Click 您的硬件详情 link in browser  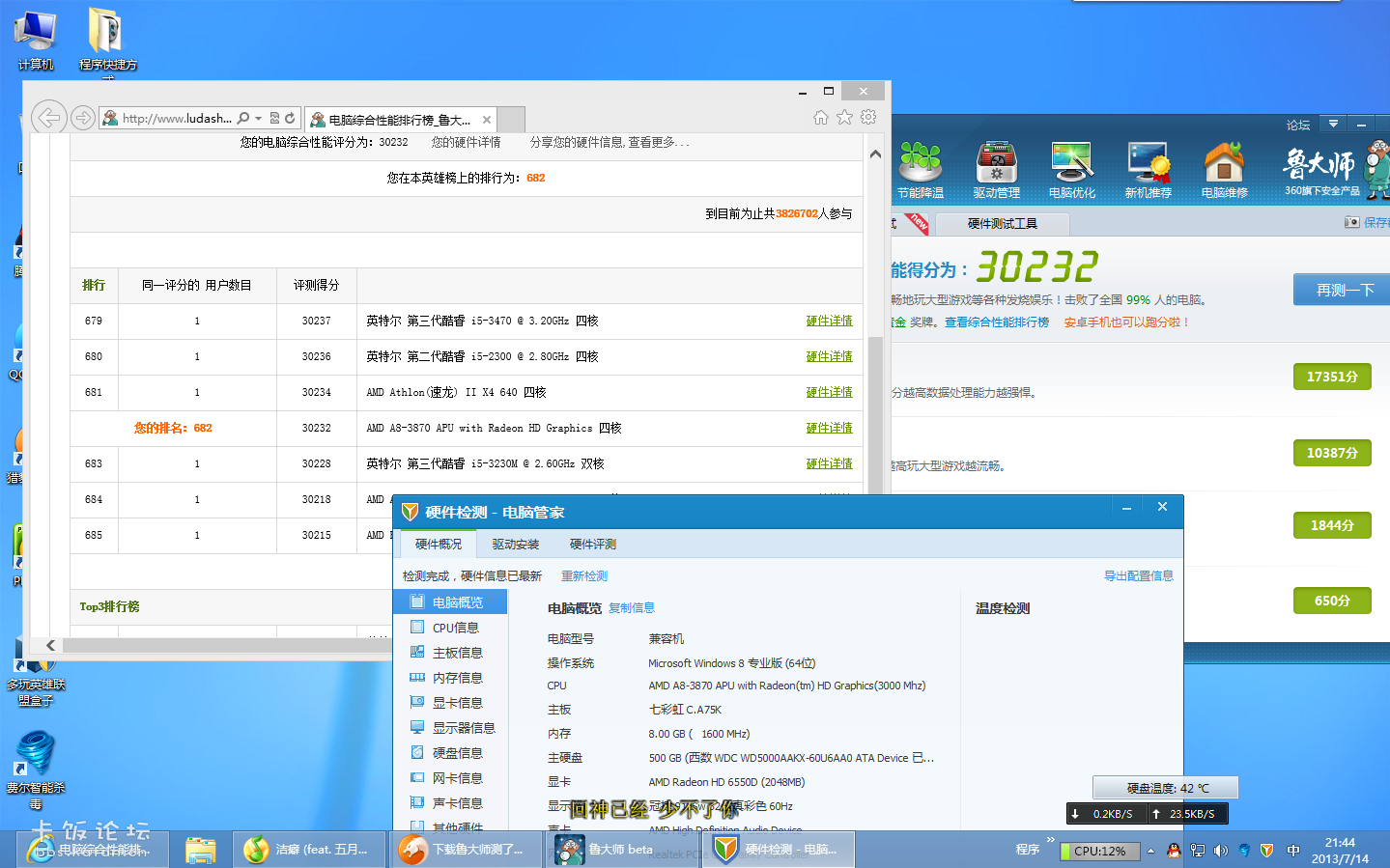(x=467, y=142)
